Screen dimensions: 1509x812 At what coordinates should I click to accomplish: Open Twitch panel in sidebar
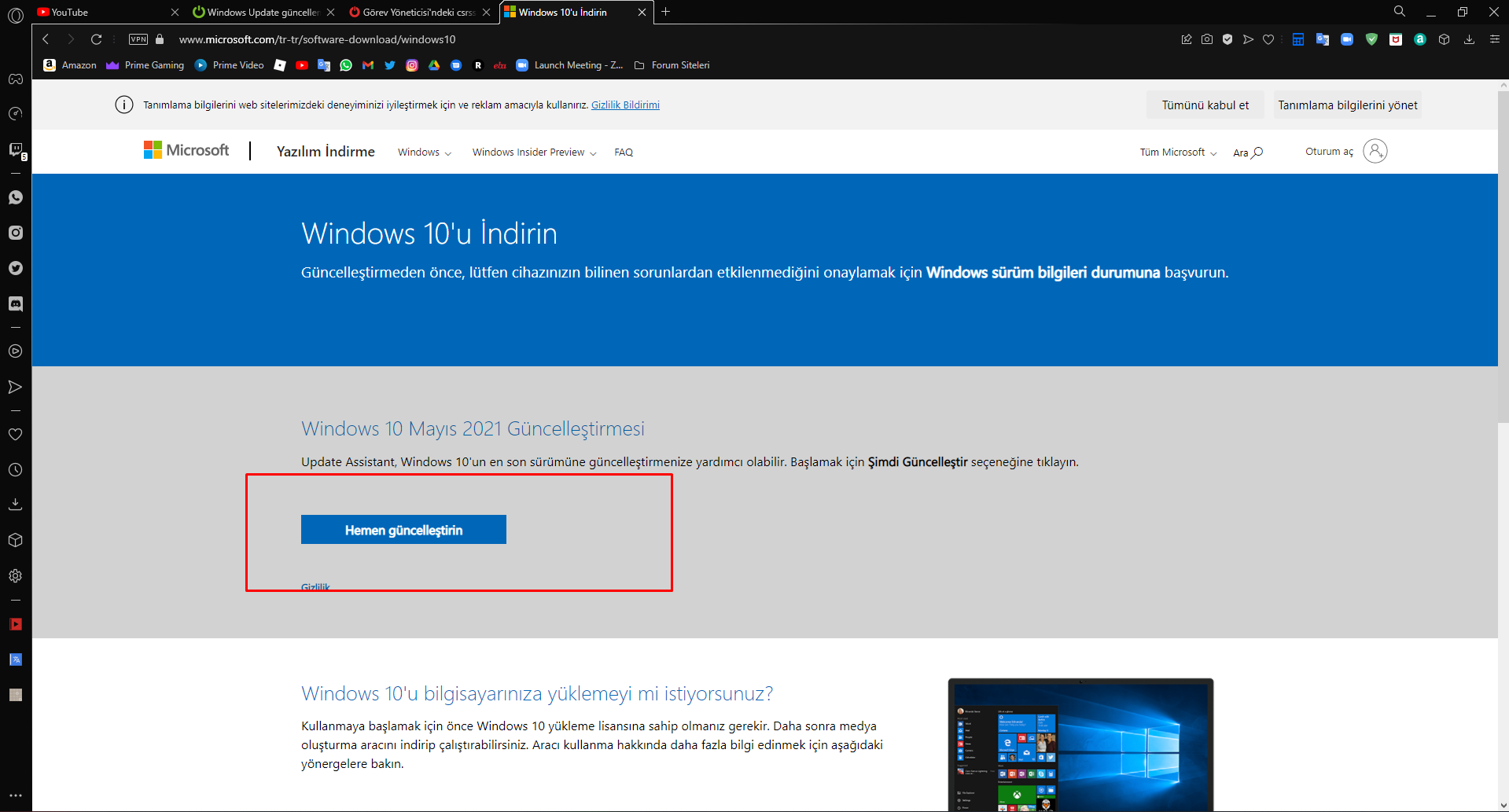click(15, 149)
